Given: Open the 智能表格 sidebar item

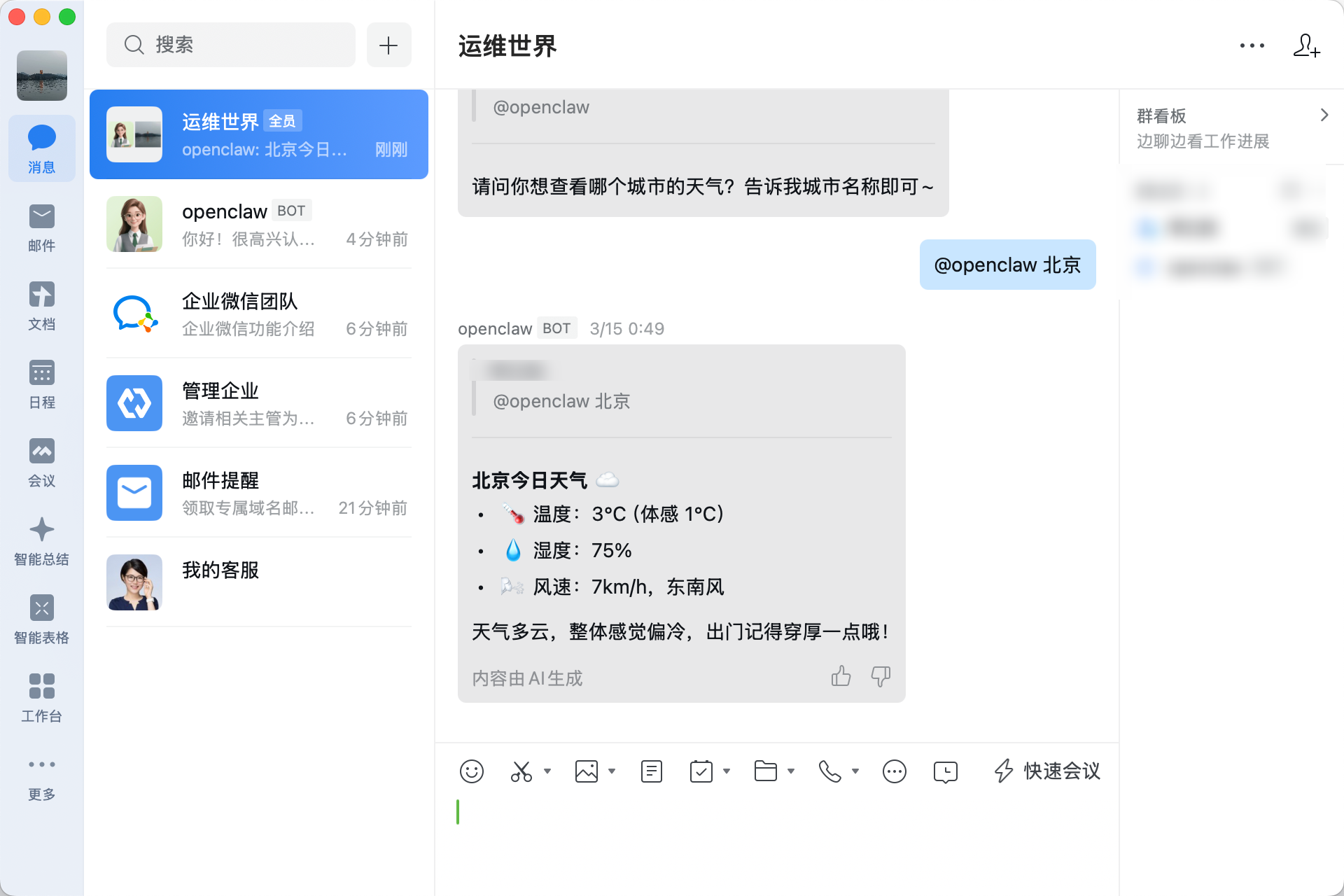Looking at the screenshot, I should 41,619.
